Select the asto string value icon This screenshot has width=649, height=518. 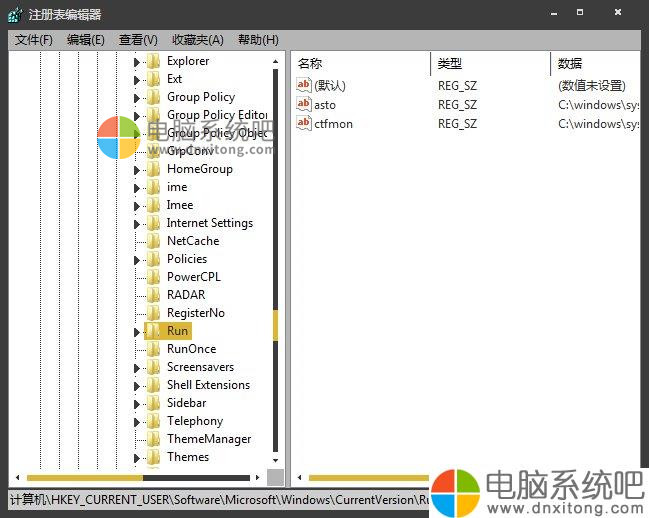coord(303,104)
